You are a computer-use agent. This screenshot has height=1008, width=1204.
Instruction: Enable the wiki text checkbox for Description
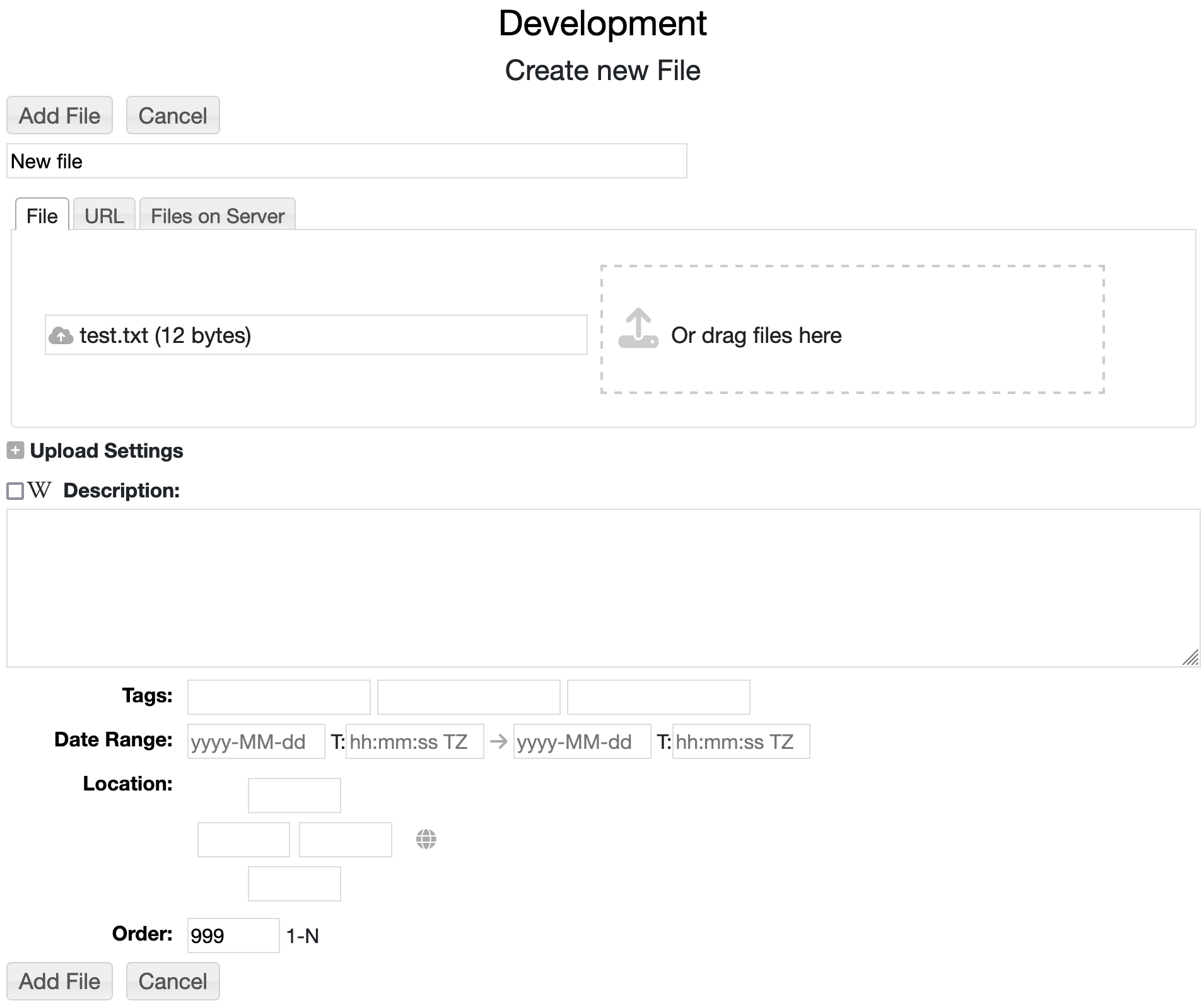pyautogui.click(x=15, y=491)
